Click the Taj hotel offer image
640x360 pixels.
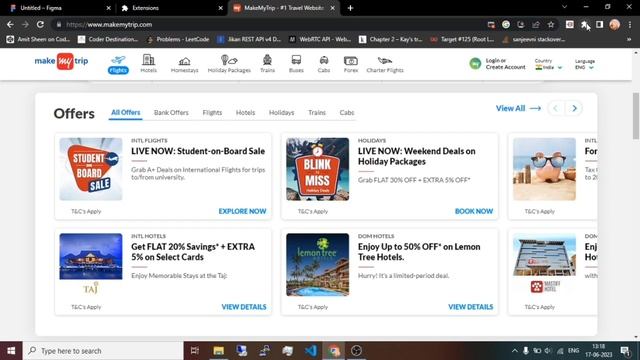tap(91, 264)
